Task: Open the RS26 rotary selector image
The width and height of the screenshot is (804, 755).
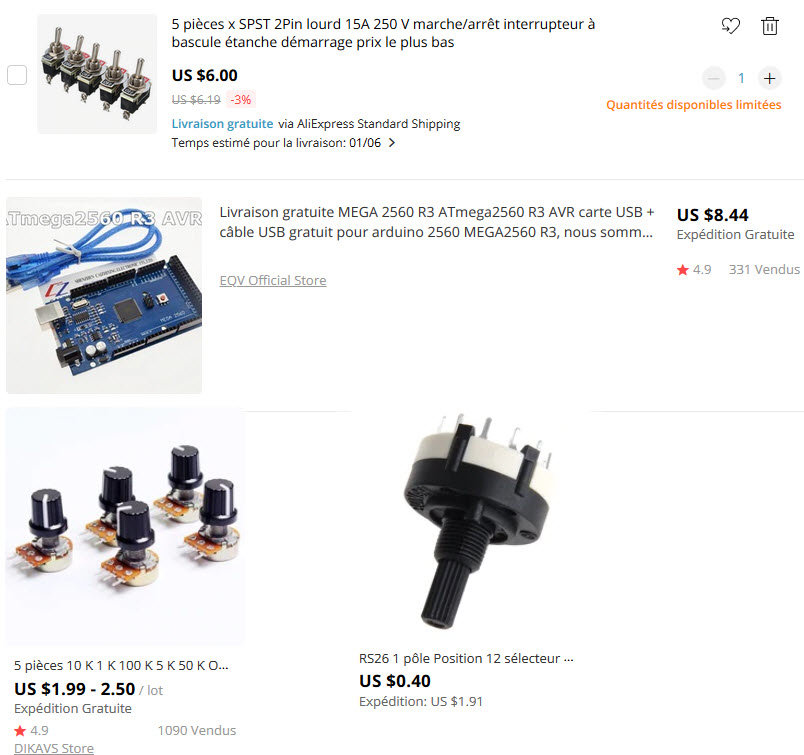Action: (x=472, y=521)
